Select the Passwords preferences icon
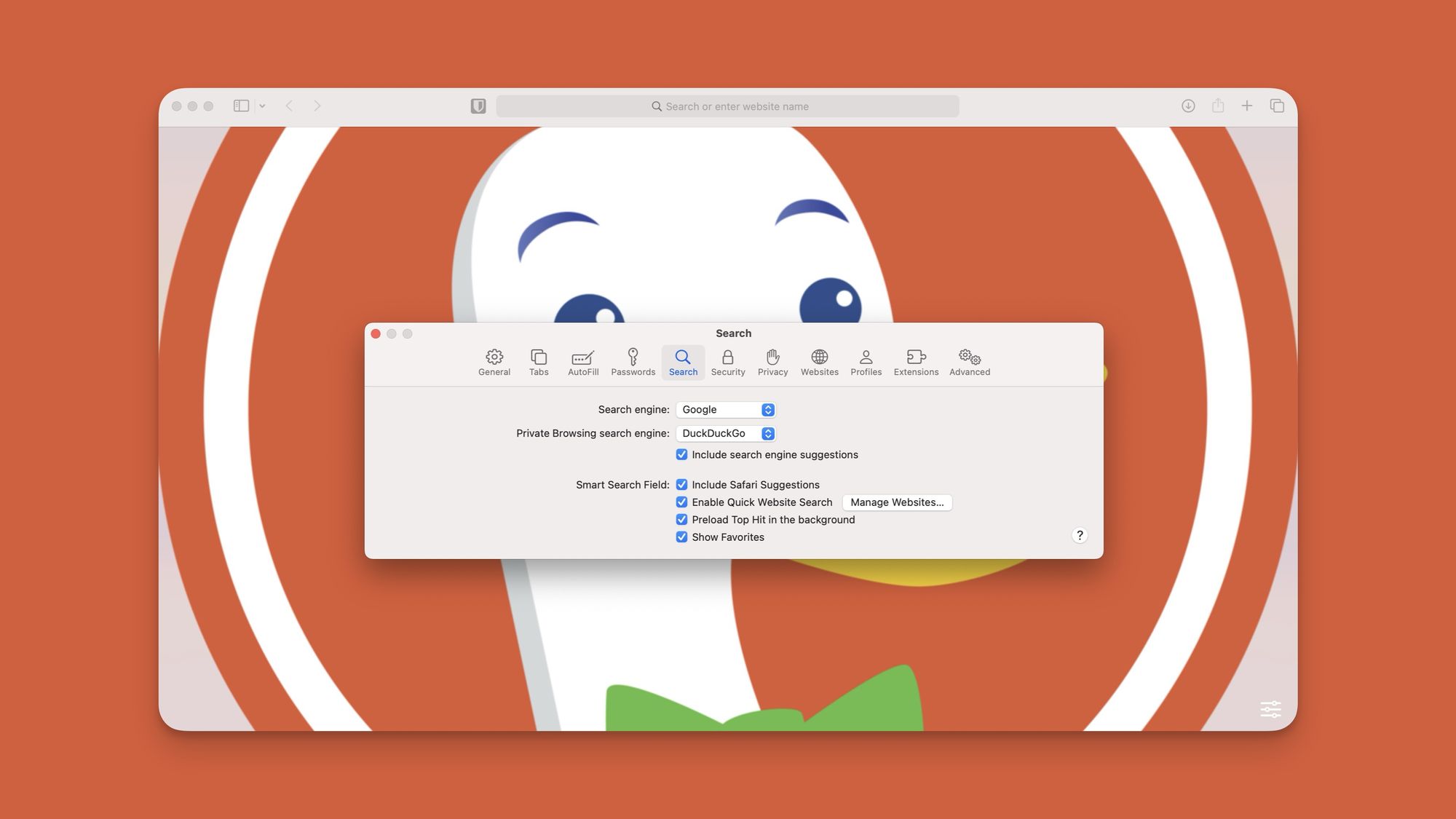 coord(633,362)
